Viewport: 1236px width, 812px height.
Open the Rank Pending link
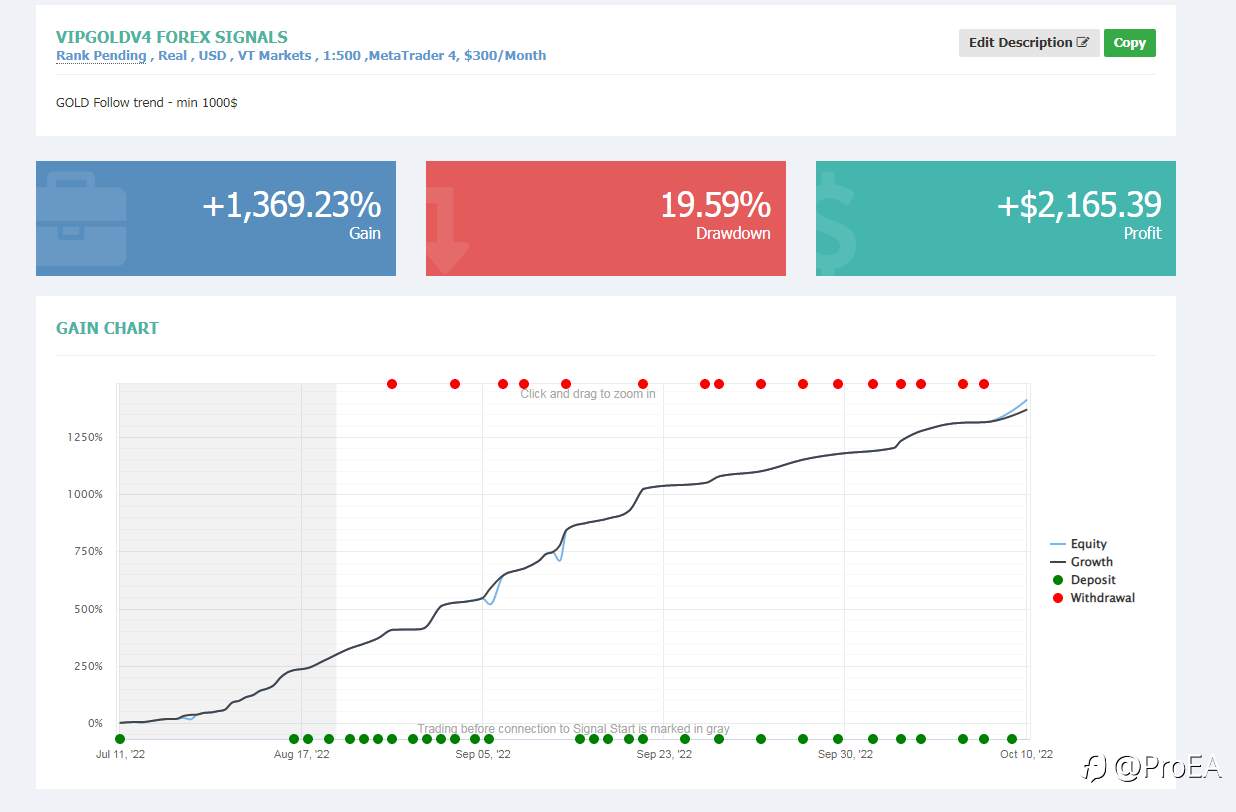[x=101, y=56]
